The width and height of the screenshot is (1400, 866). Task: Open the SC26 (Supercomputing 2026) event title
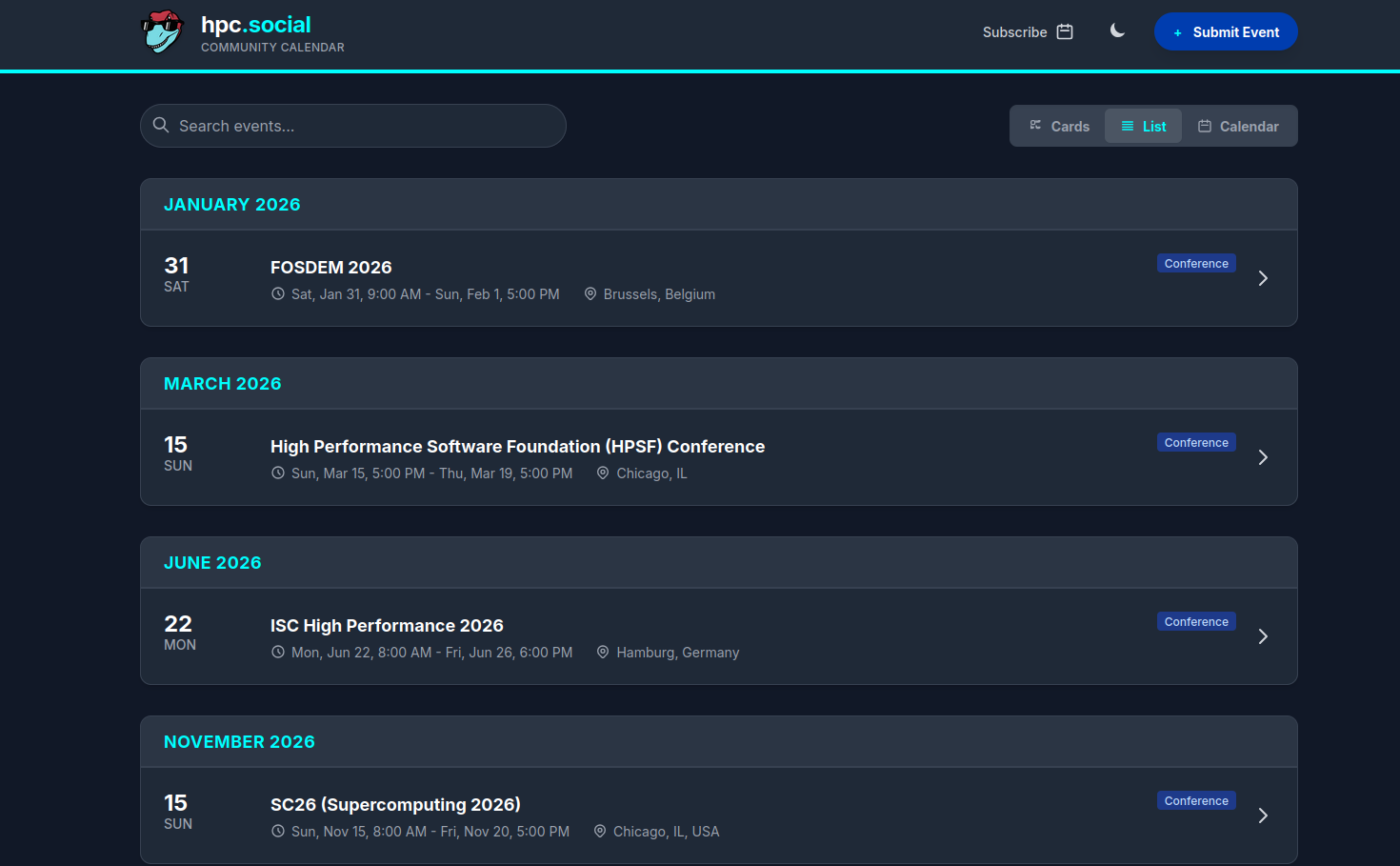click(395, 805)
